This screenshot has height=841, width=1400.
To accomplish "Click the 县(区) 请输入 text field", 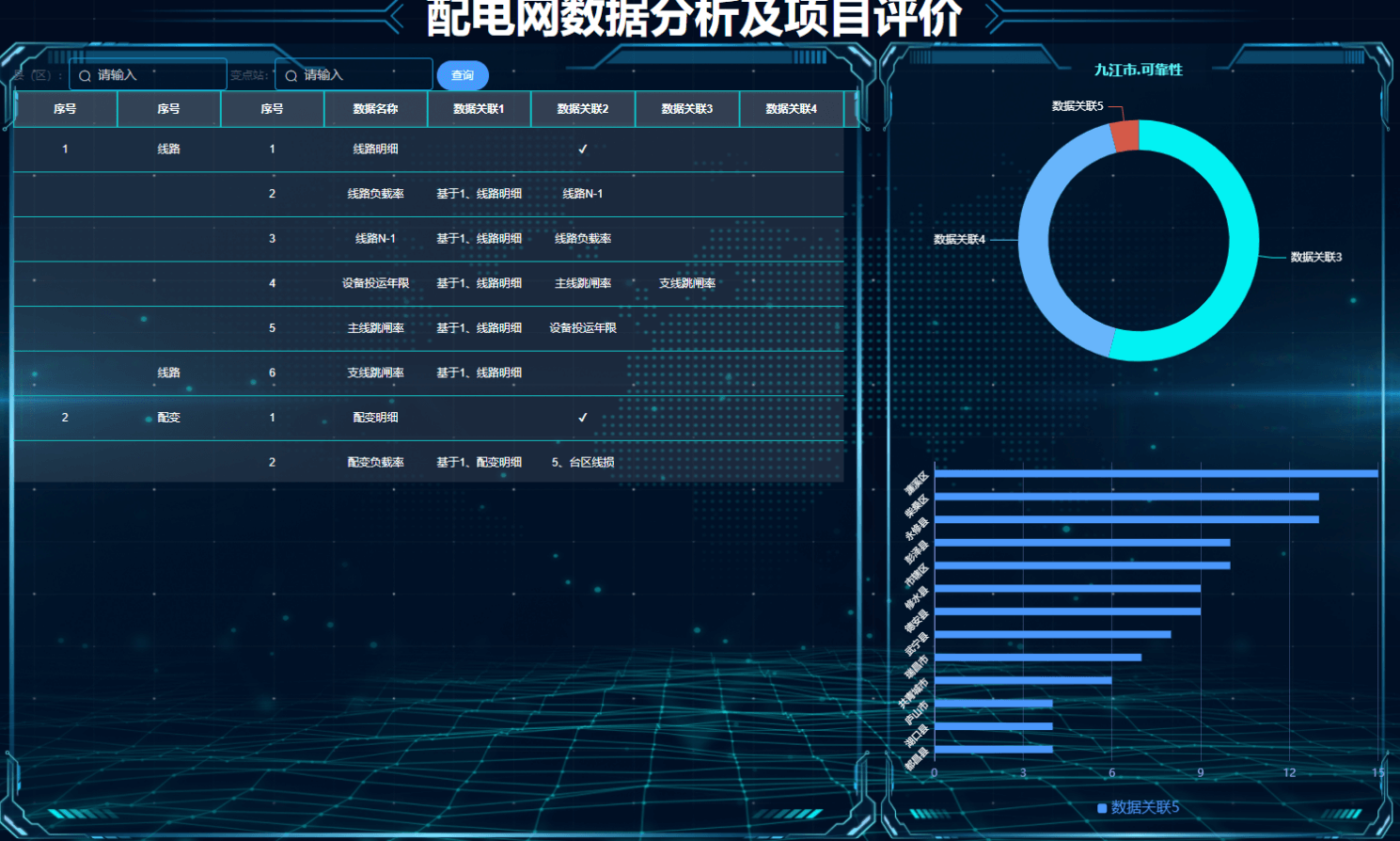I will click(148, 75).
